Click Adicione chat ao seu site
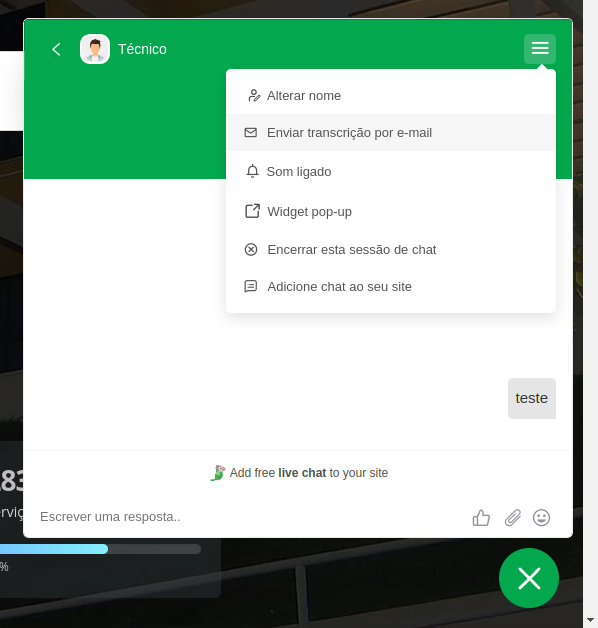Image resolution: width=598 pixels, height=628 pixels. [x=391, y=286]
